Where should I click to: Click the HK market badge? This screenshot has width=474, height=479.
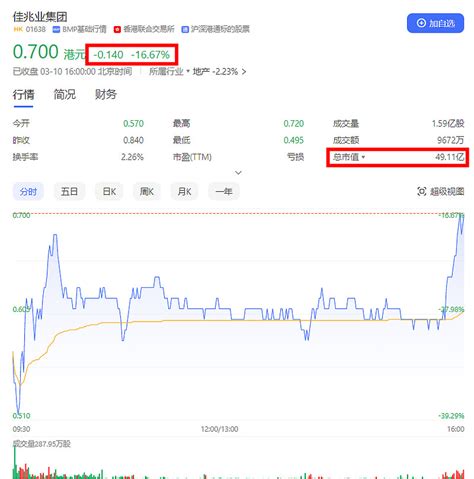[x=18, y=29]
